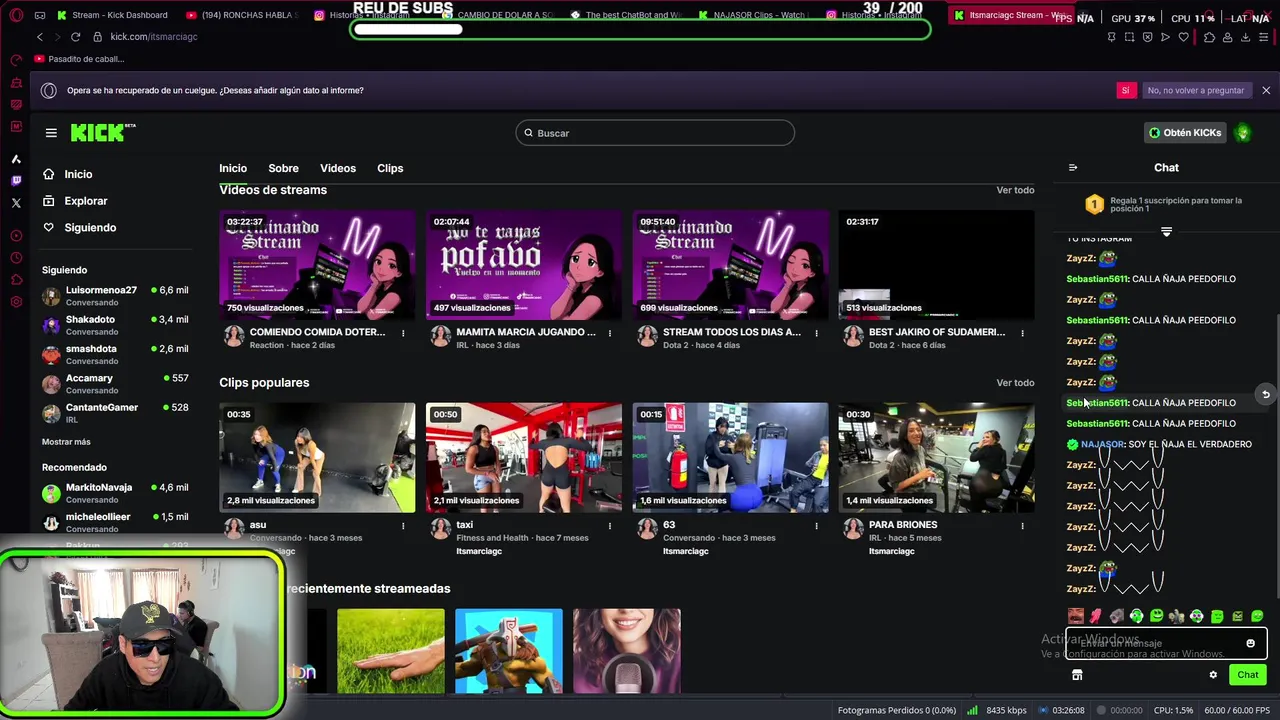This screenshot has width=1280, height=720.
Task: Open options menu for STREAM TODOS LOS DIAS
Action: [x=816, y=333]
